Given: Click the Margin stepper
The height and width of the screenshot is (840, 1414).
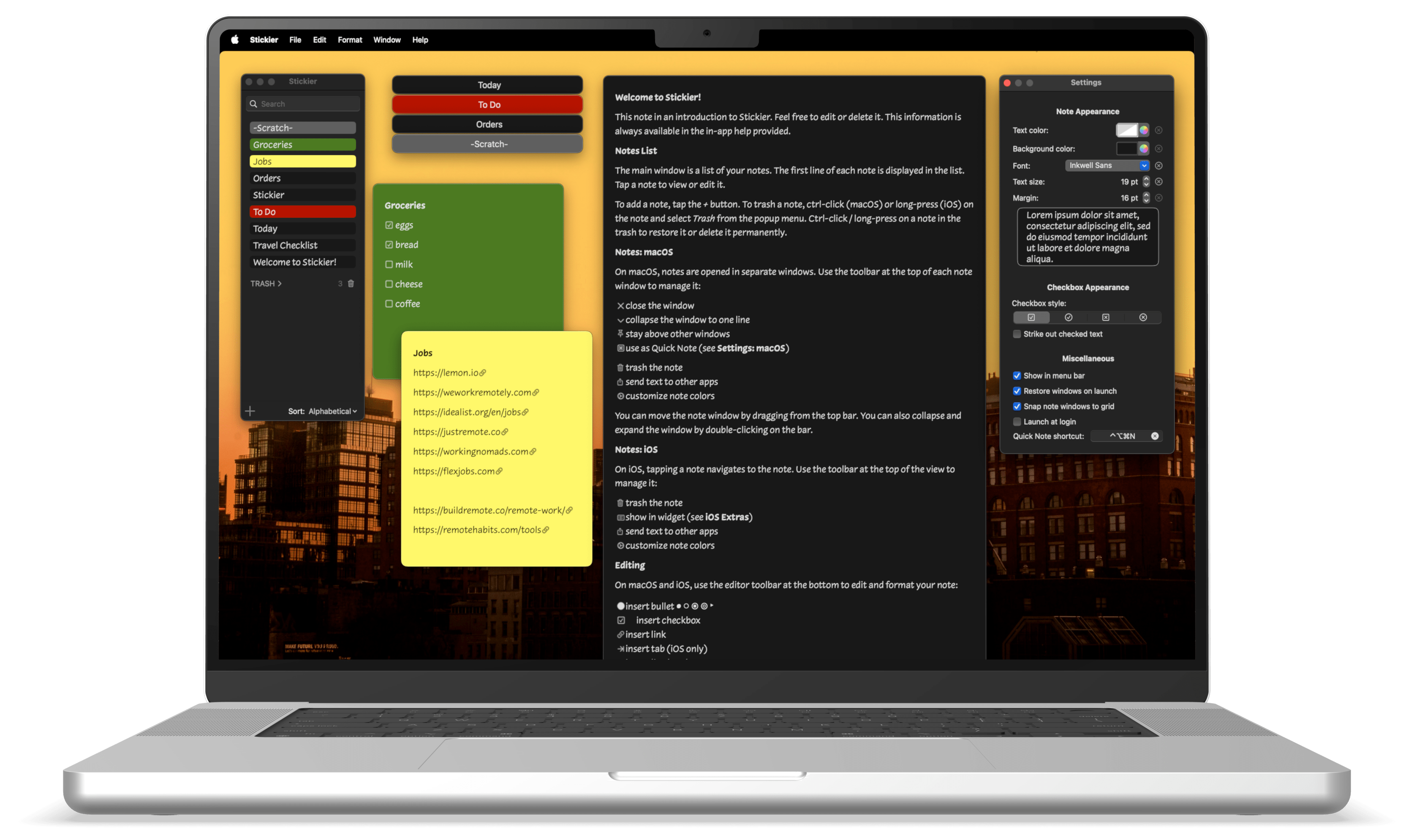Looking at the screenshot, I should [1146, 198].
